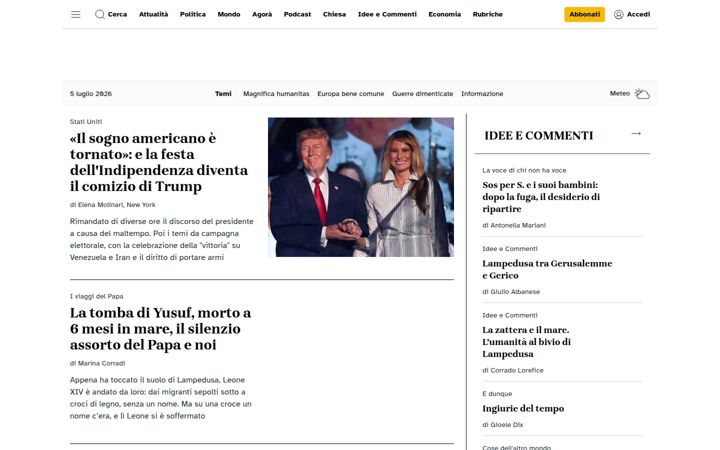Click author Antonella Mariani
Image resolution: width=720 pixels, height=450 pixels.
pyautogui.click(x=514, y=225)
